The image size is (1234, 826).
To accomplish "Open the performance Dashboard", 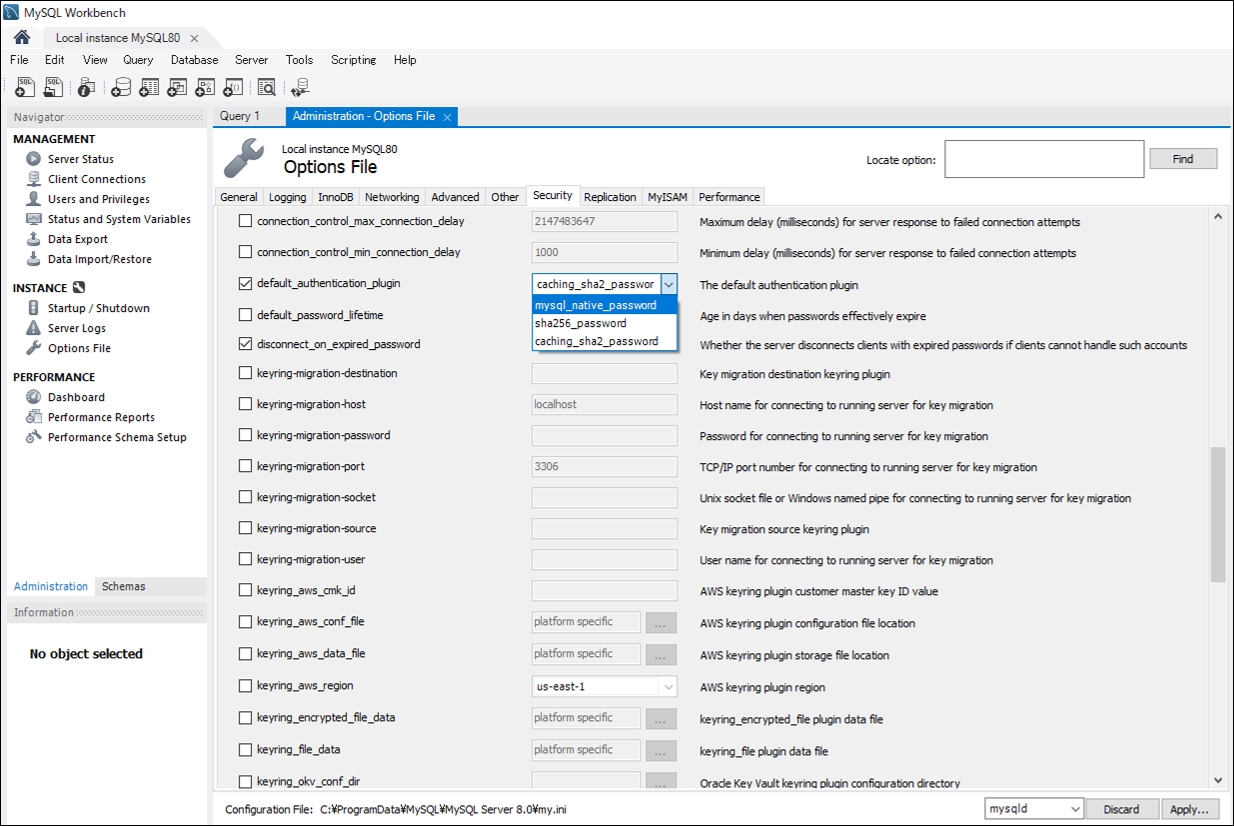I will click(76, 397).
